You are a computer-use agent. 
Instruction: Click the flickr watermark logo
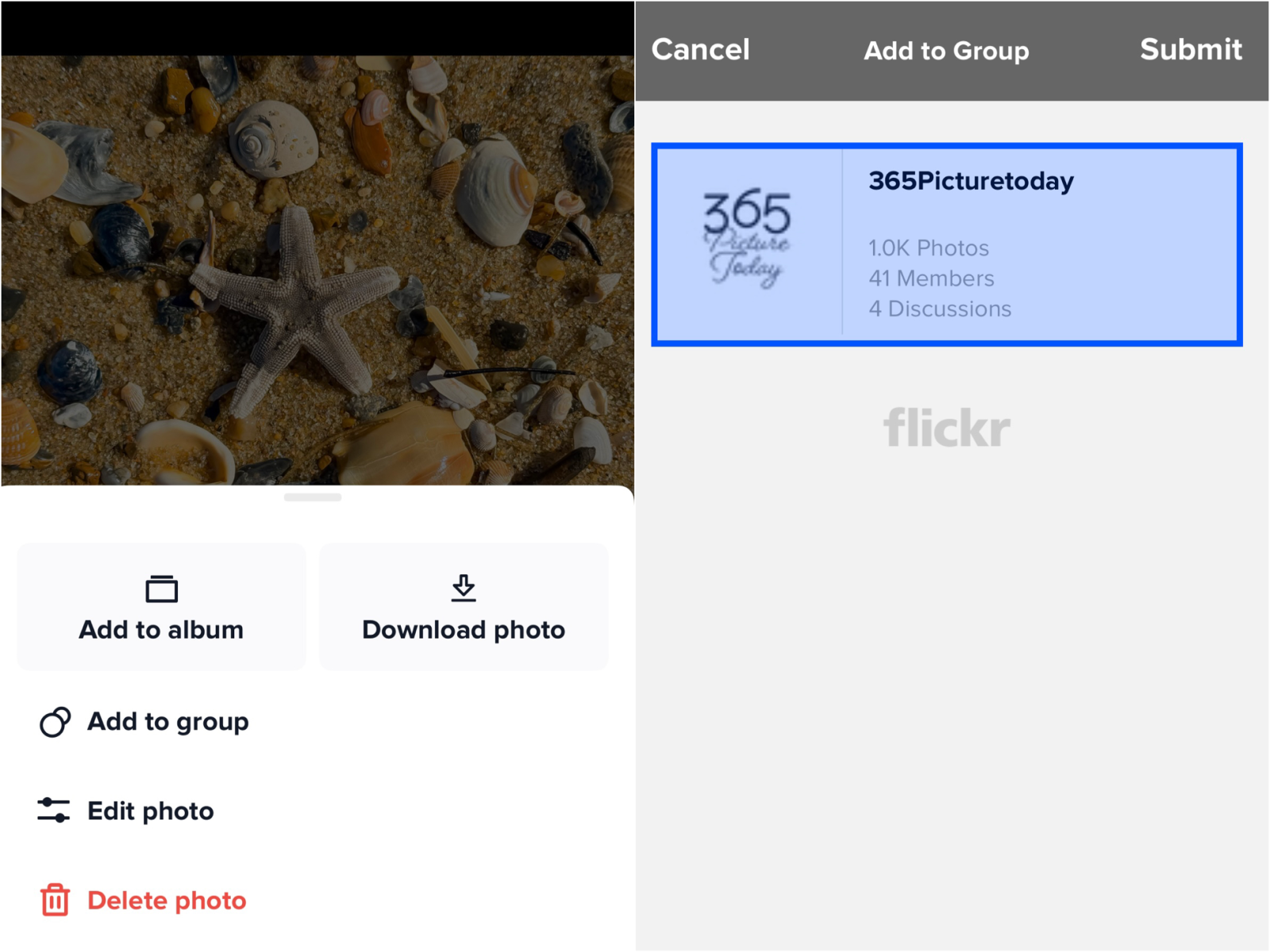click(x=945, y=428)
